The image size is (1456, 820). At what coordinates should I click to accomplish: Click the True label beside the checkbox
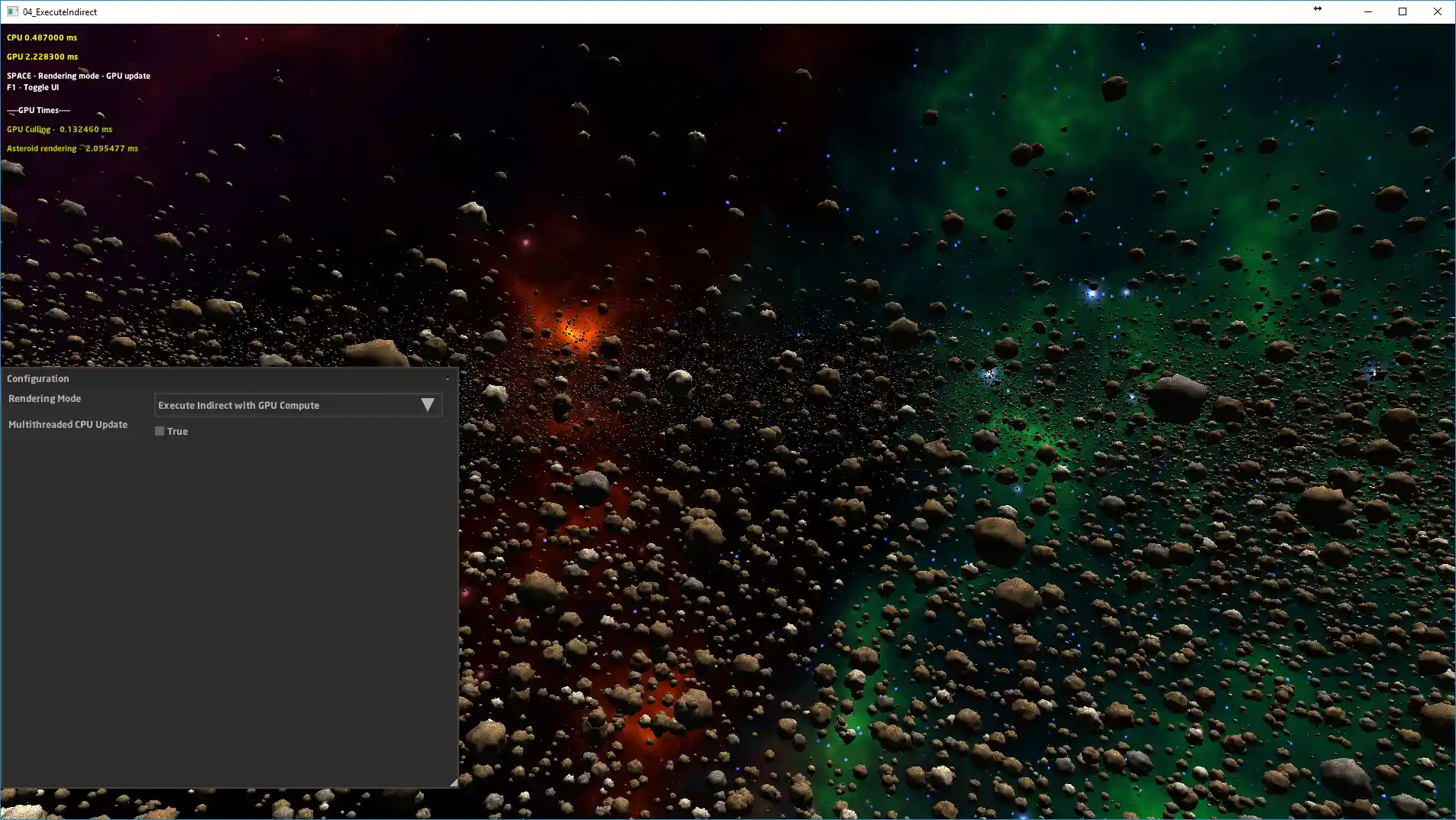pyautogui.click(x=177, y=432)
